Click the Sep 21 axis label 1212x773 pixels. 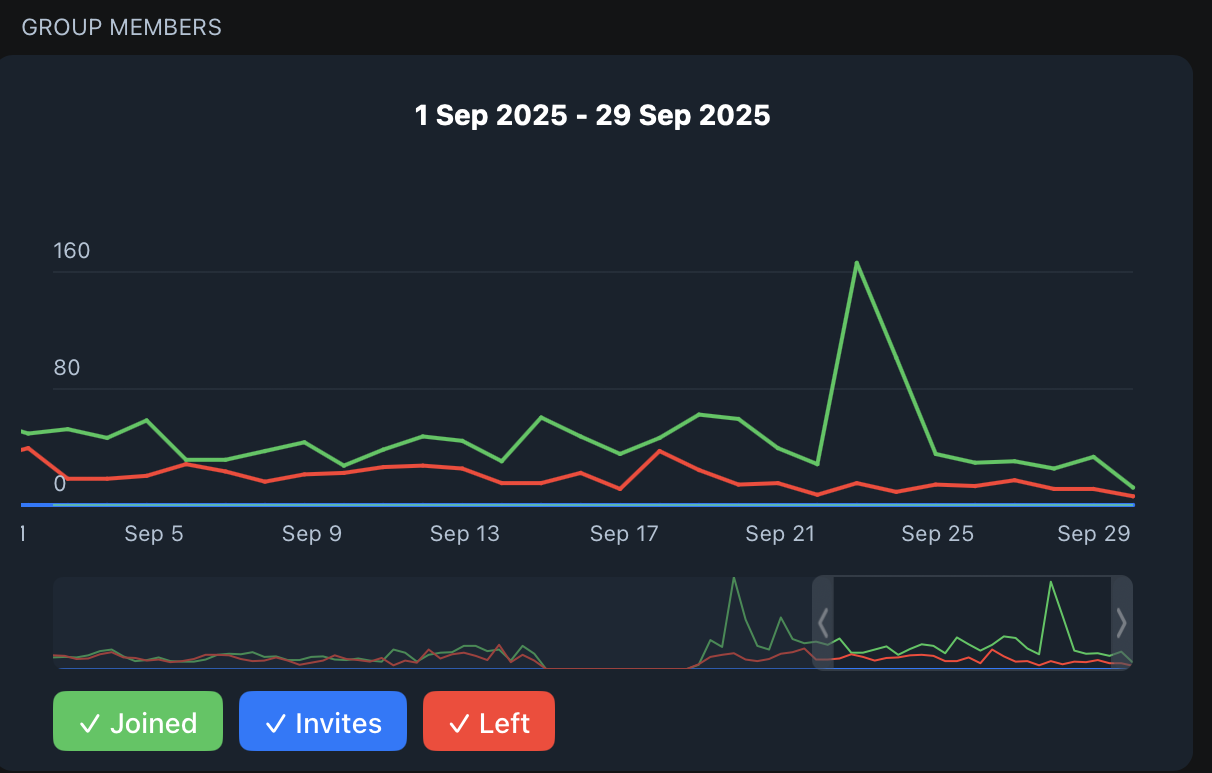click(x=780, y=534)
